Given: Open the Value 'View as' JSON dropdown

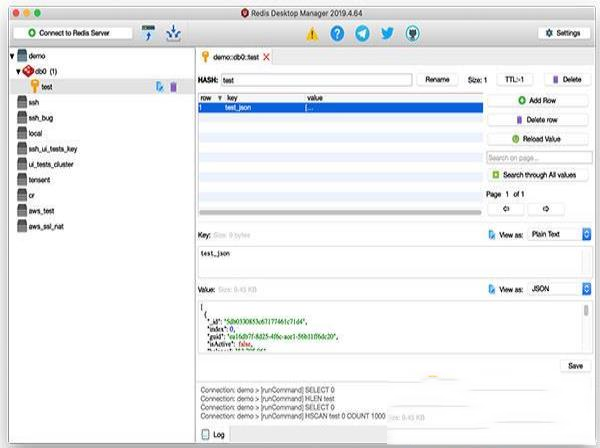Looking at the screenshot, I should click(559, 288).
